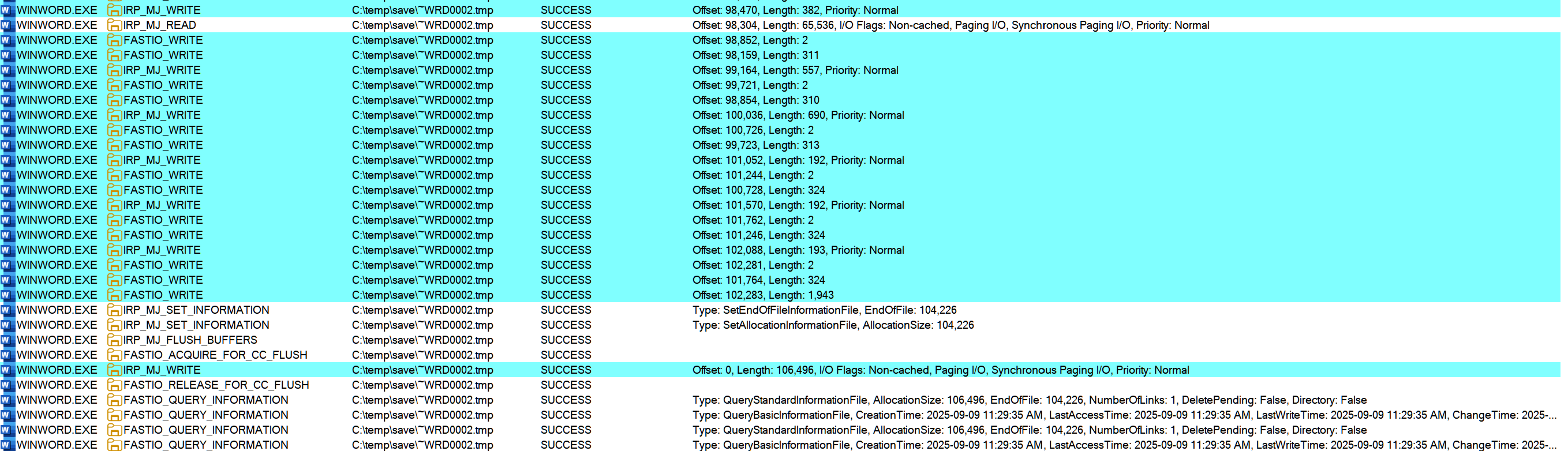This screenshot has width=1568, height=451.
Task: Click the detail with Offset 100,036, Length 690
Action: point(798,116)
